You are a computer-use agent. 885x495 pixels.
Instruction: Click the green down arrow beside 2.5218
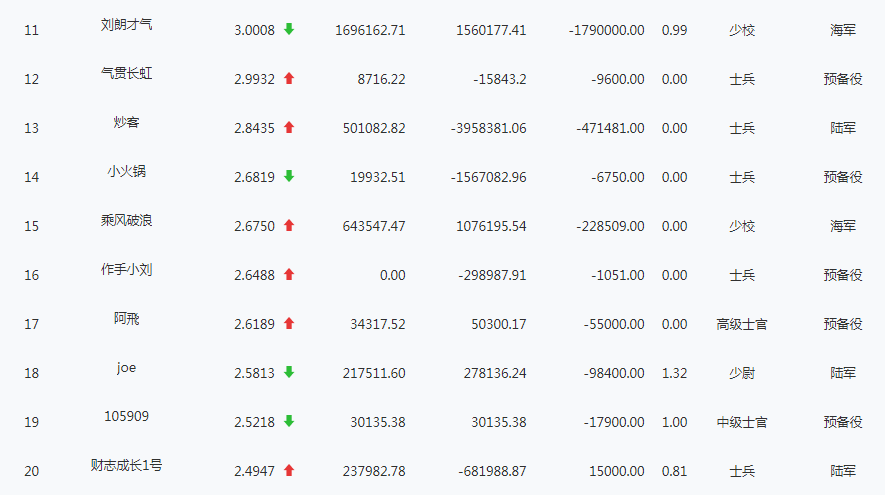pyautogui.click(x=289, y=422)
